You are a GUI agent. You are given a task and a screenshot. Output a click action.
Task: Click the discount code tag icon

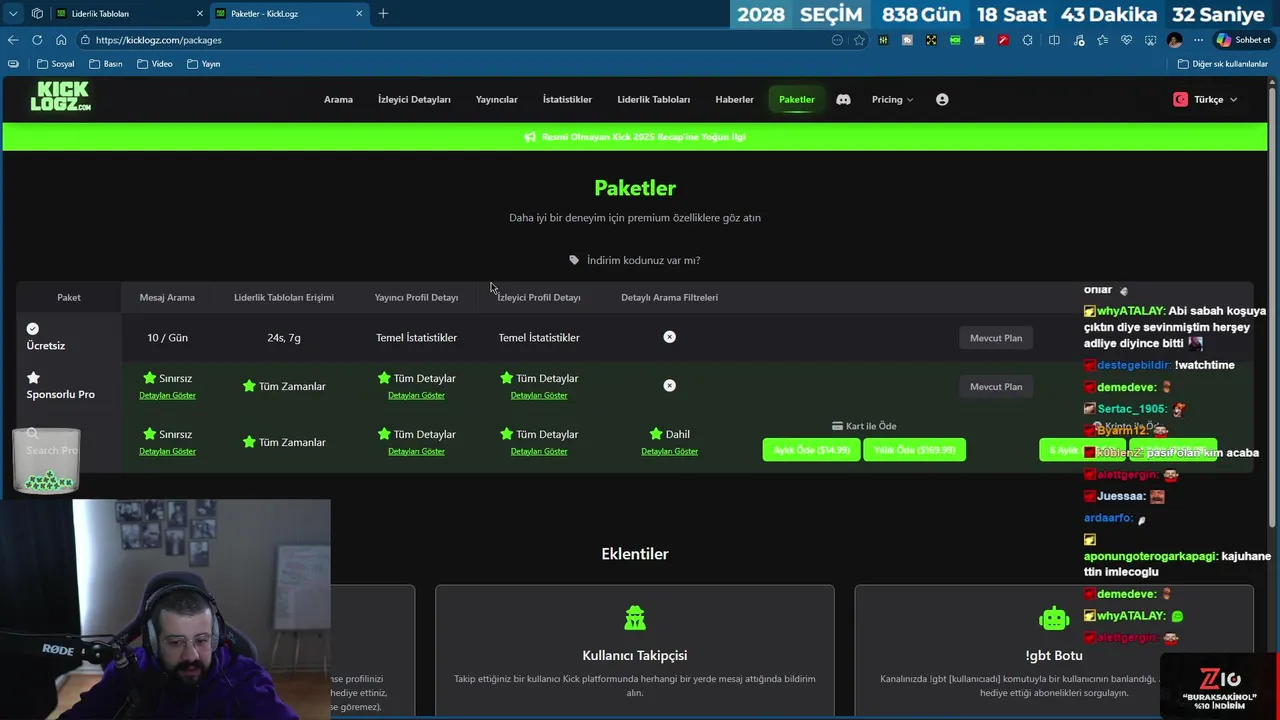[574, 260]
